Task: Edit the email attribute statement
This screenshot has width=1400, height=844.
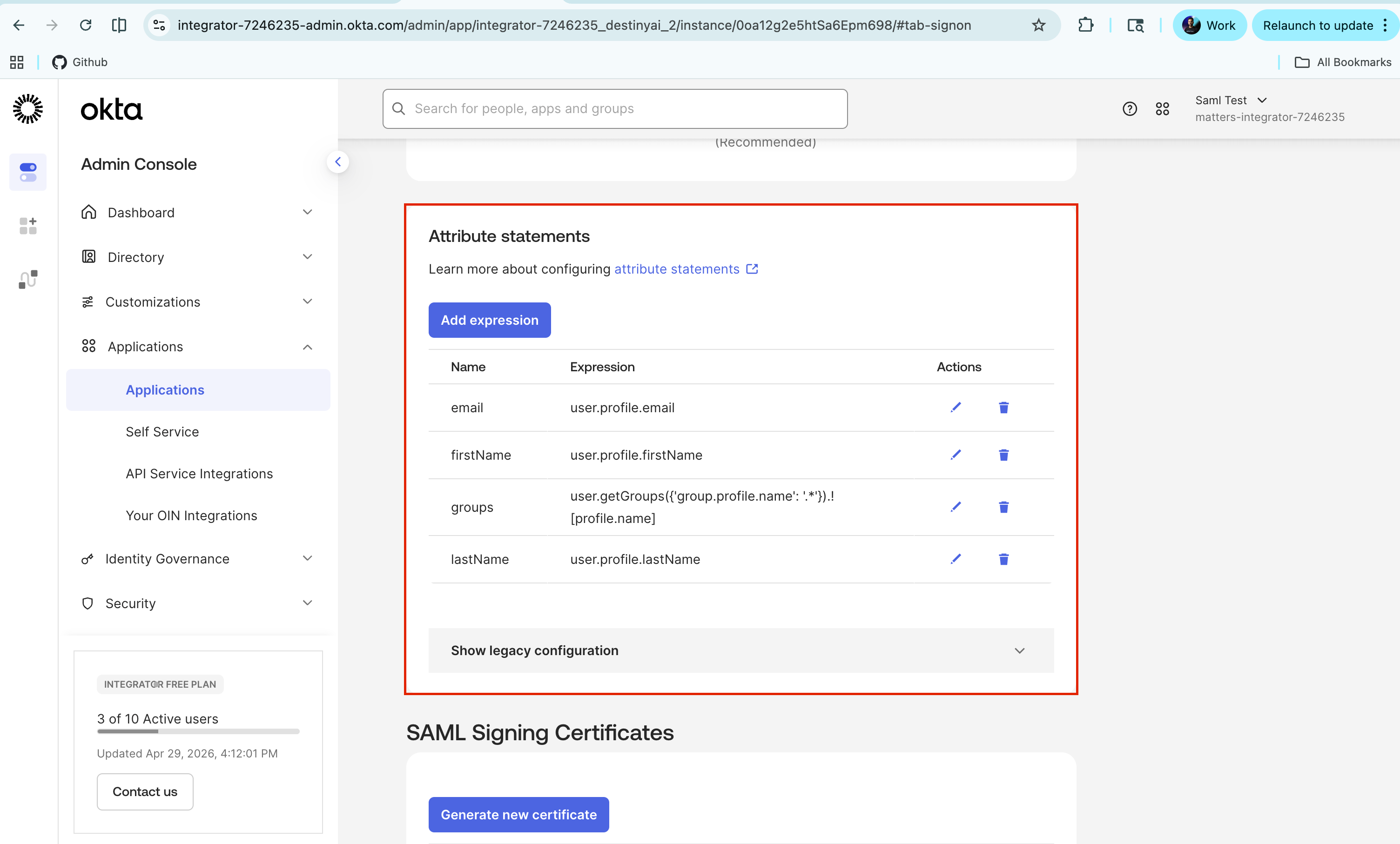Action: pos(956,407)
